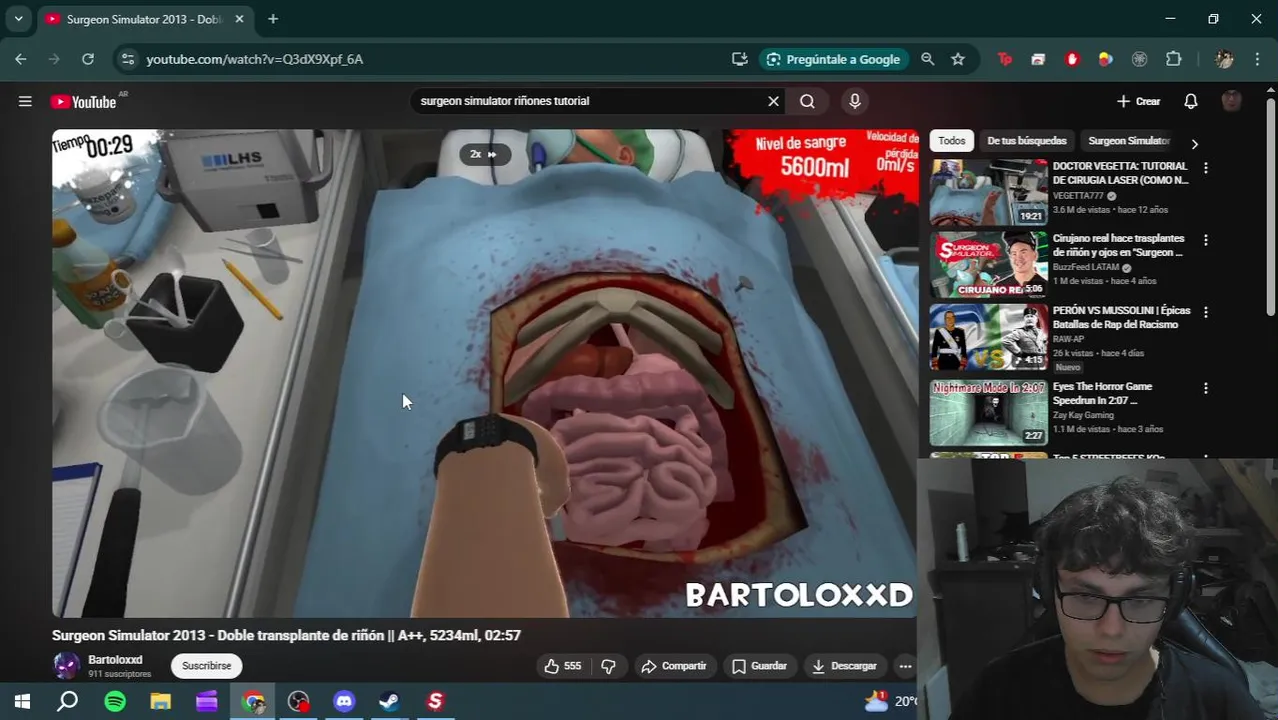Start voice search with microphone icon
The height and width of the screenshot is (720, 1278).
coord(854,101)
